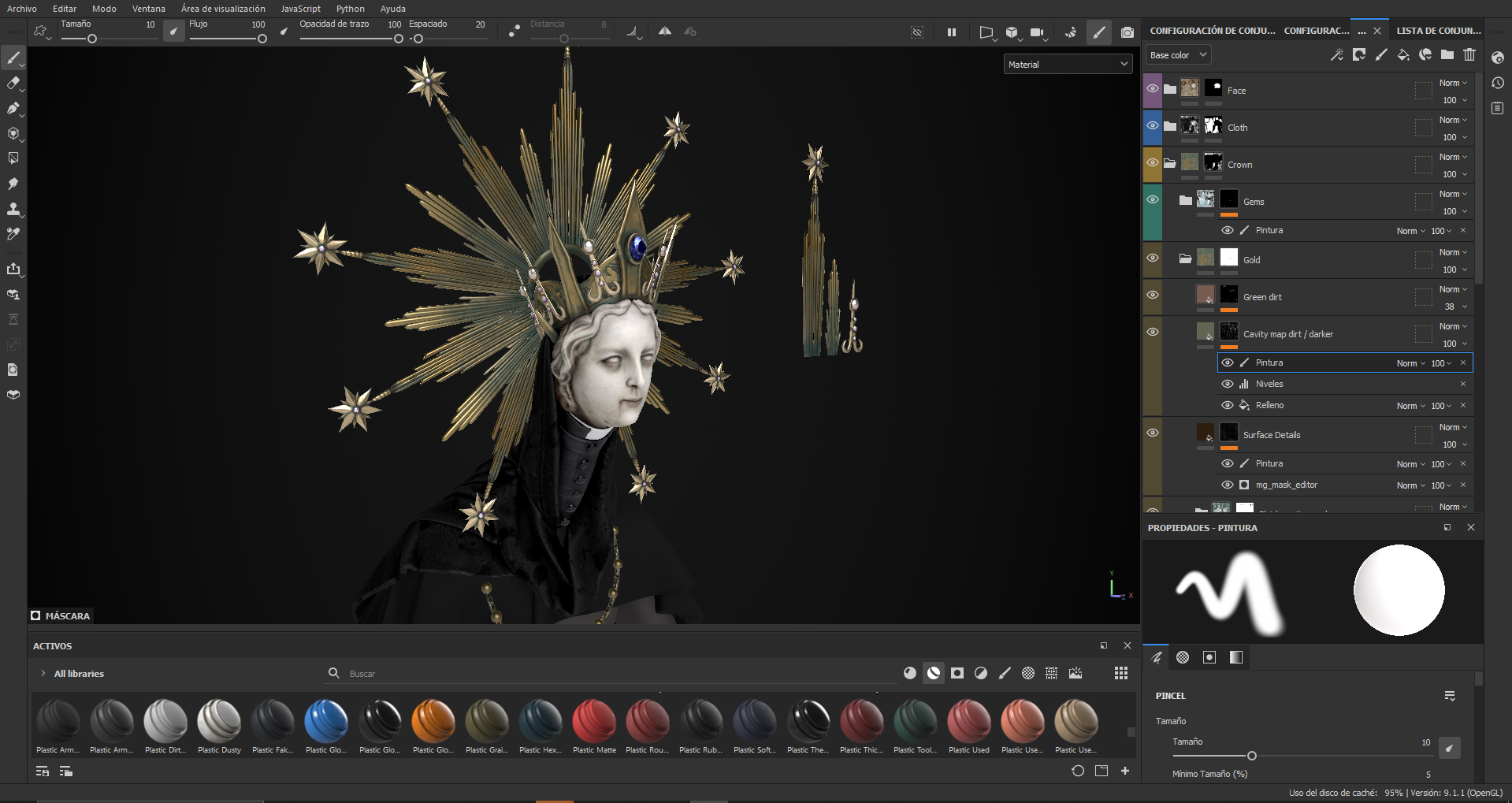This screenshot has width=1512, height=803.
Task: Add a fill layer with the paint bucket icon
Action: coord(1403,55)
